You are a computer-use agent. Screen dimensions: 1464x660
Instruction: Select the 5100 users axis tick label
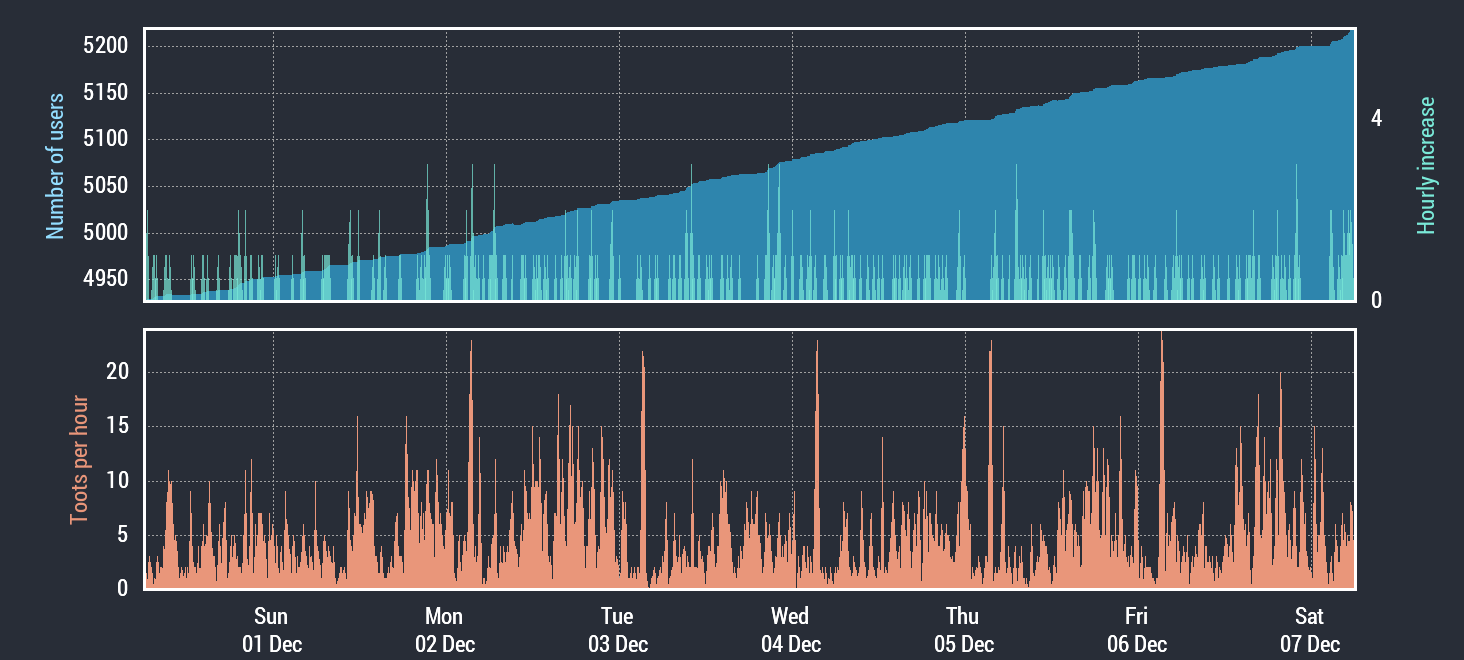(107, 139)
